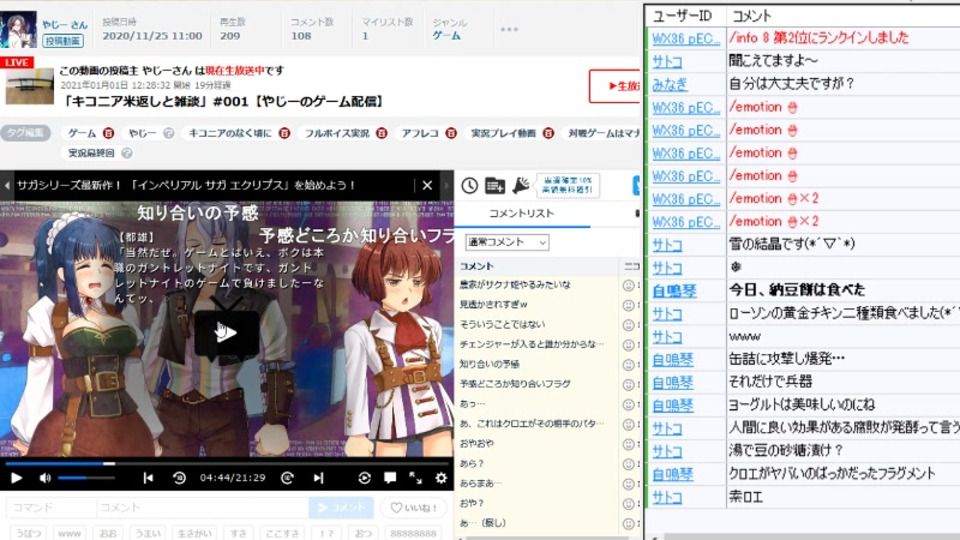The width and height of the screenshot is (960, 540).
Task: Click smiley icon beside おやおや
Action: 628,444
